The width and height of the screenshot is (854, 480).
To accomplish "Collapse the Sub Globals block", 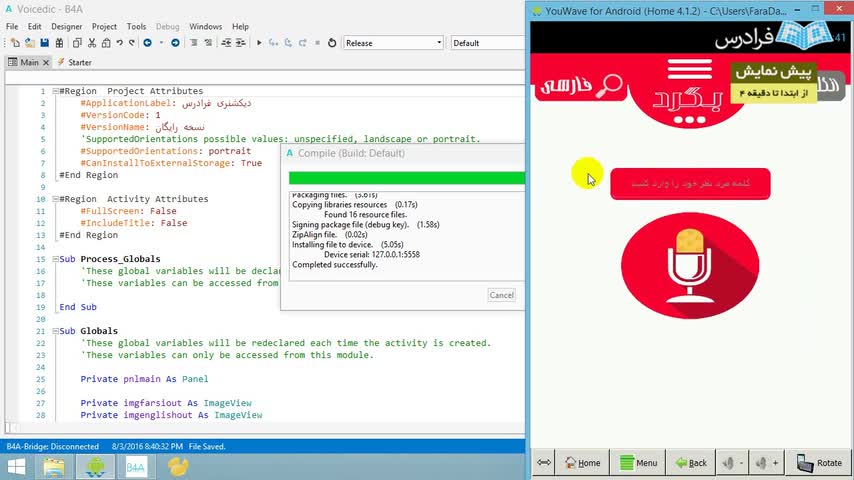I will [55, 331].
